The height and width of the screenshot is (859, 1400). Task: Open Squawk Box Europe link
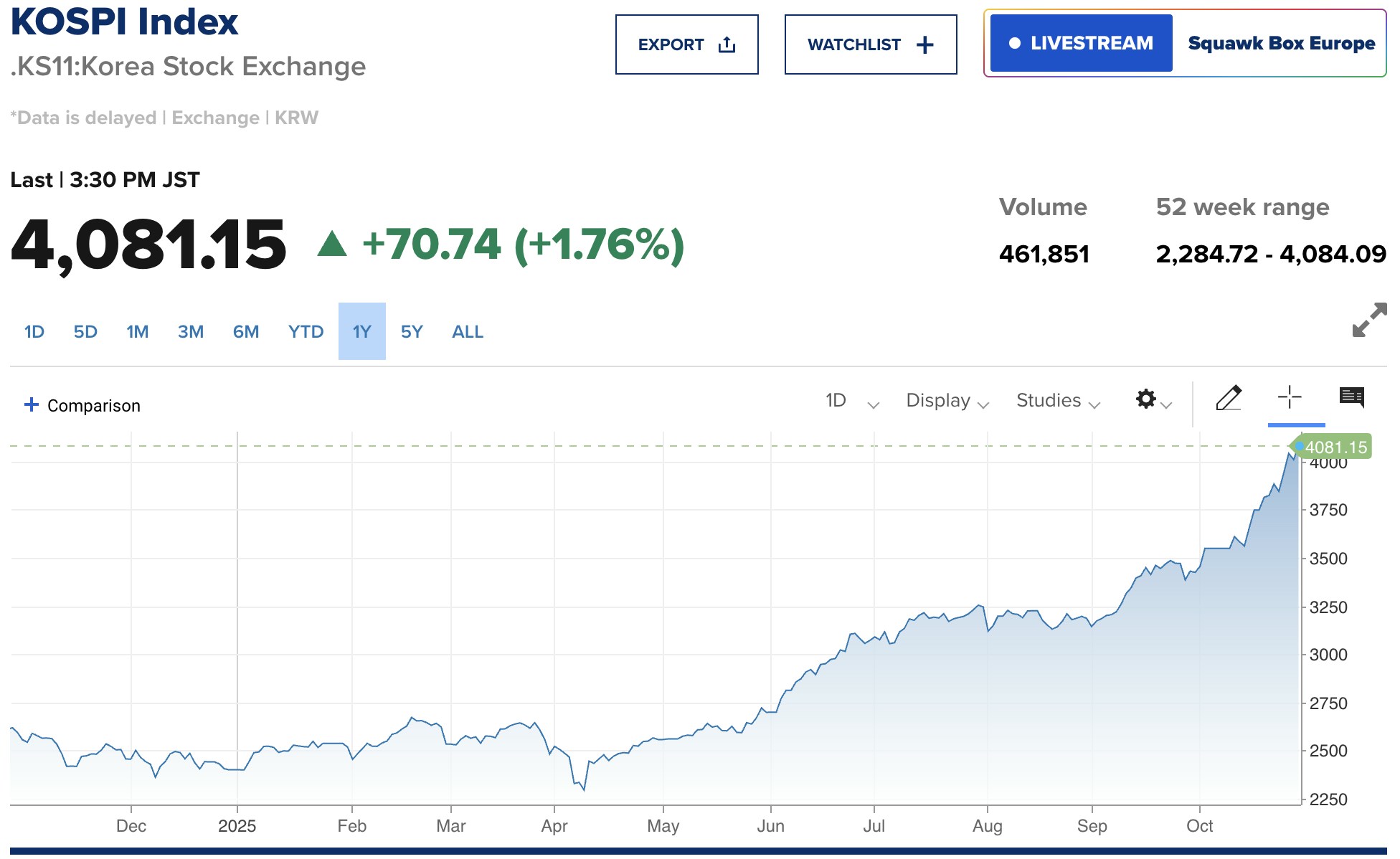click(x=1281, y=44)
